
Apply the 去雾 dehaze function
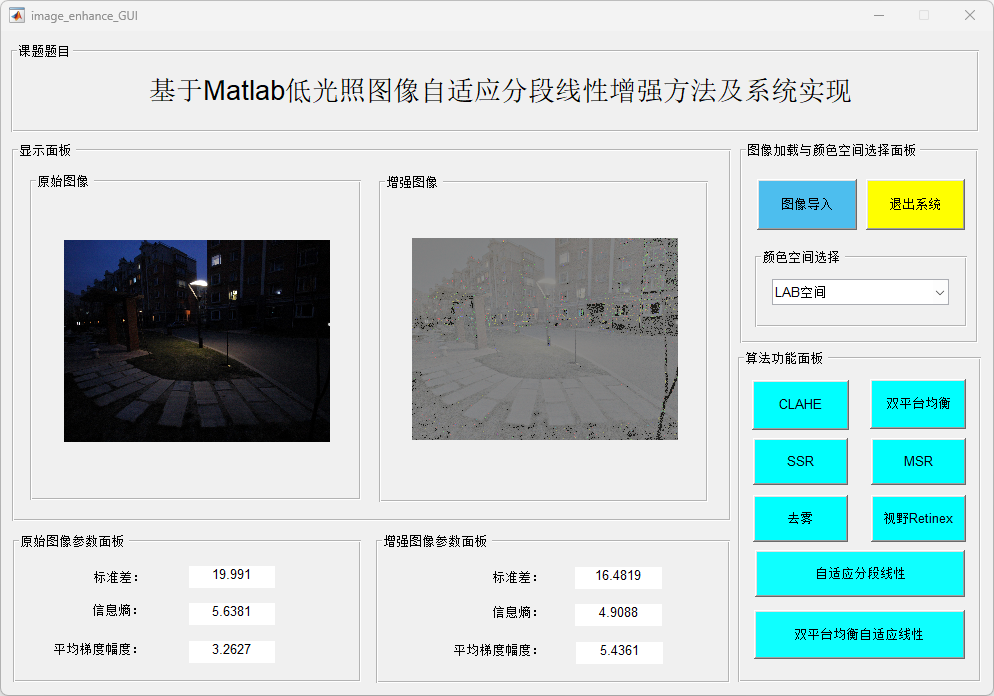click(x=800, y=518)
